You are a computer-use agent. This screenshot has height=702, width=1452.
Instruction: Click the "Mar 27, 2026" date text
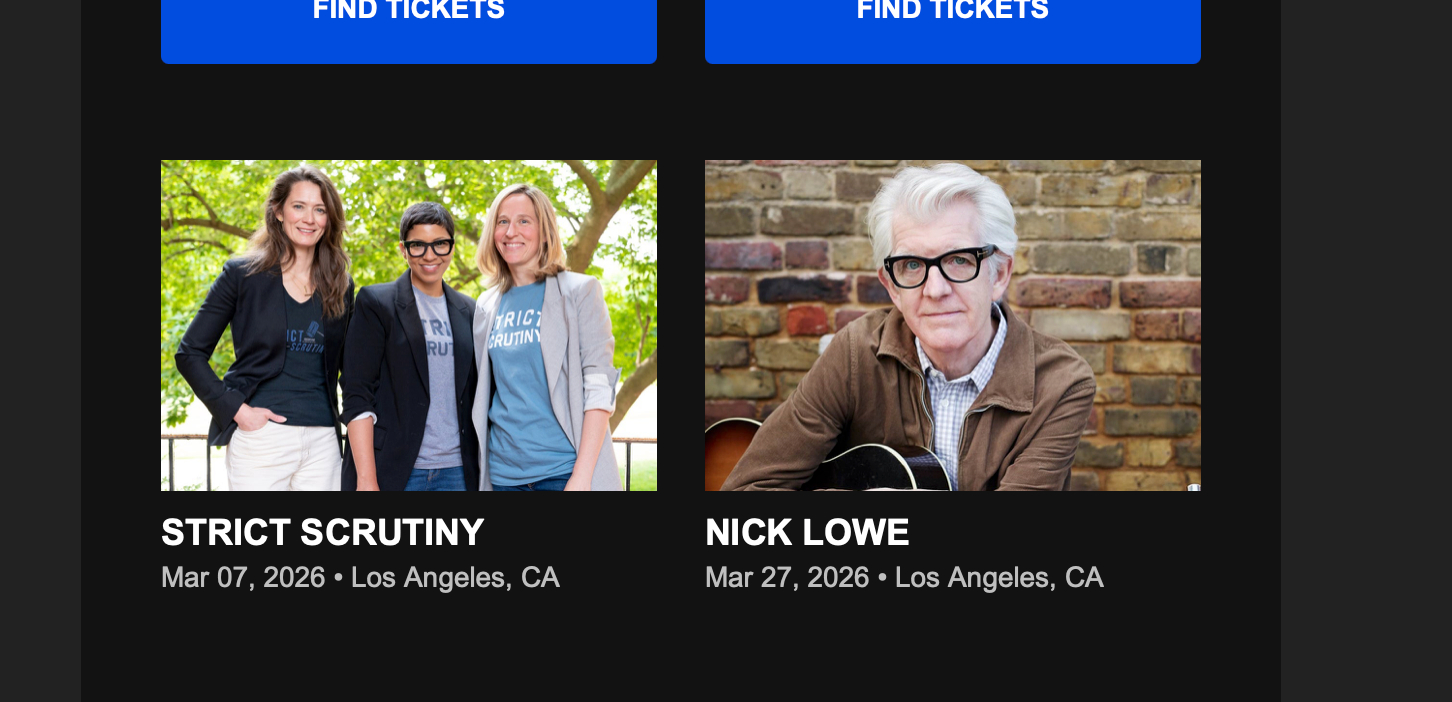point(787,577)
